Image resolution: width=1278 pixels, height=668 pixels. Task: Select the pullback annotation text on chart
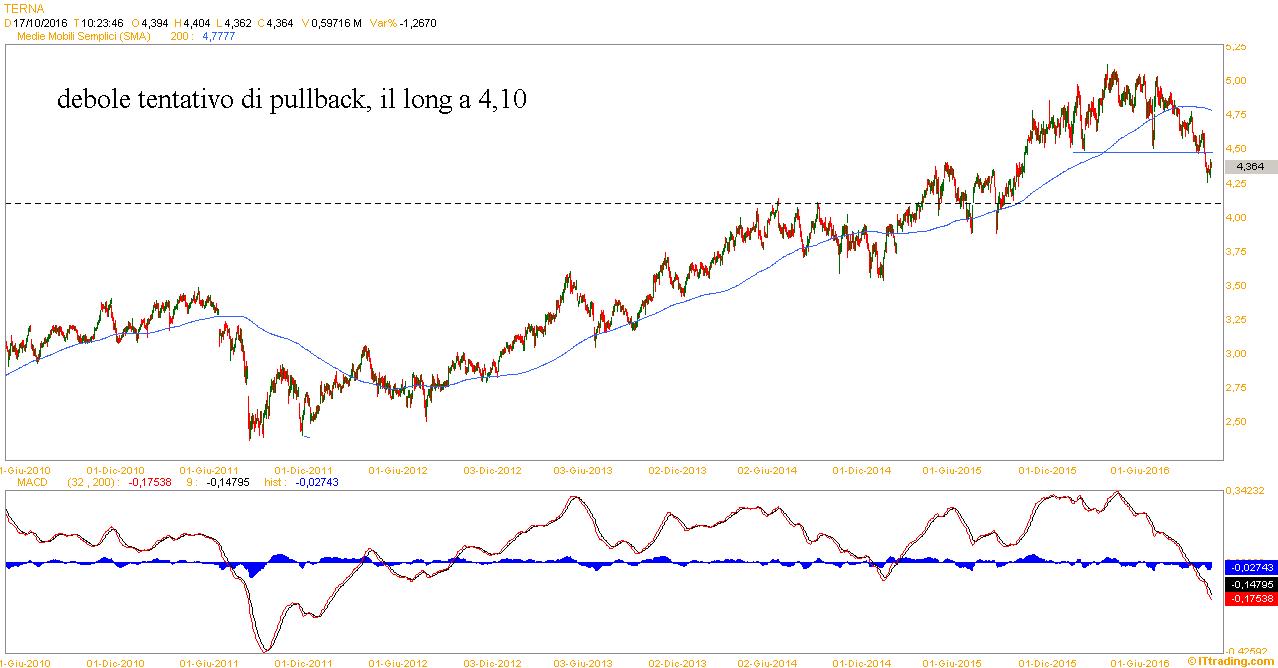292,100
